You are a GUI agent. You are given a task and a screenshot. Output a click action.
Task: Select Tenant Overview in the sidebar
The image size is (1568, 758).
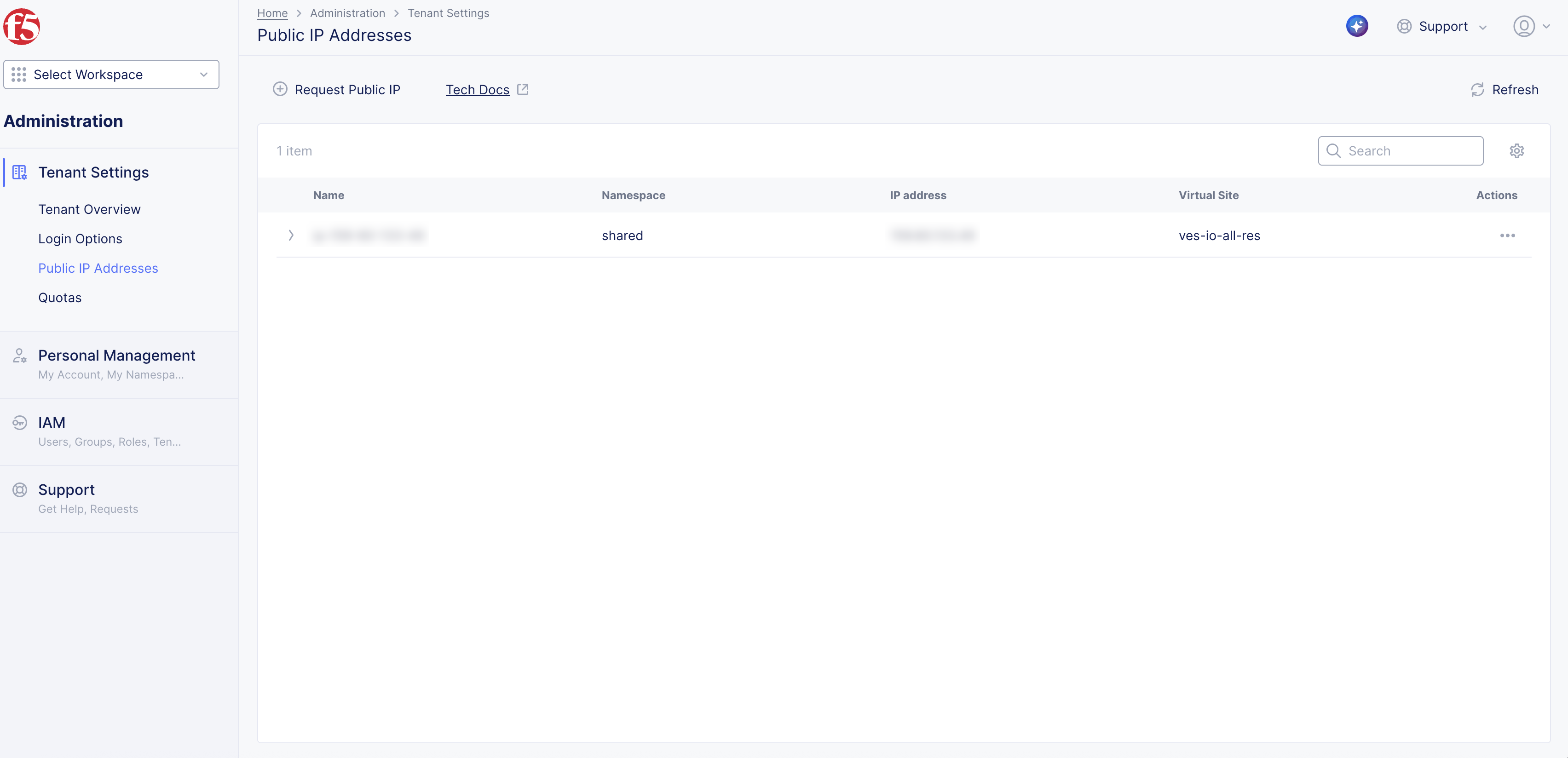click(89, 209)
